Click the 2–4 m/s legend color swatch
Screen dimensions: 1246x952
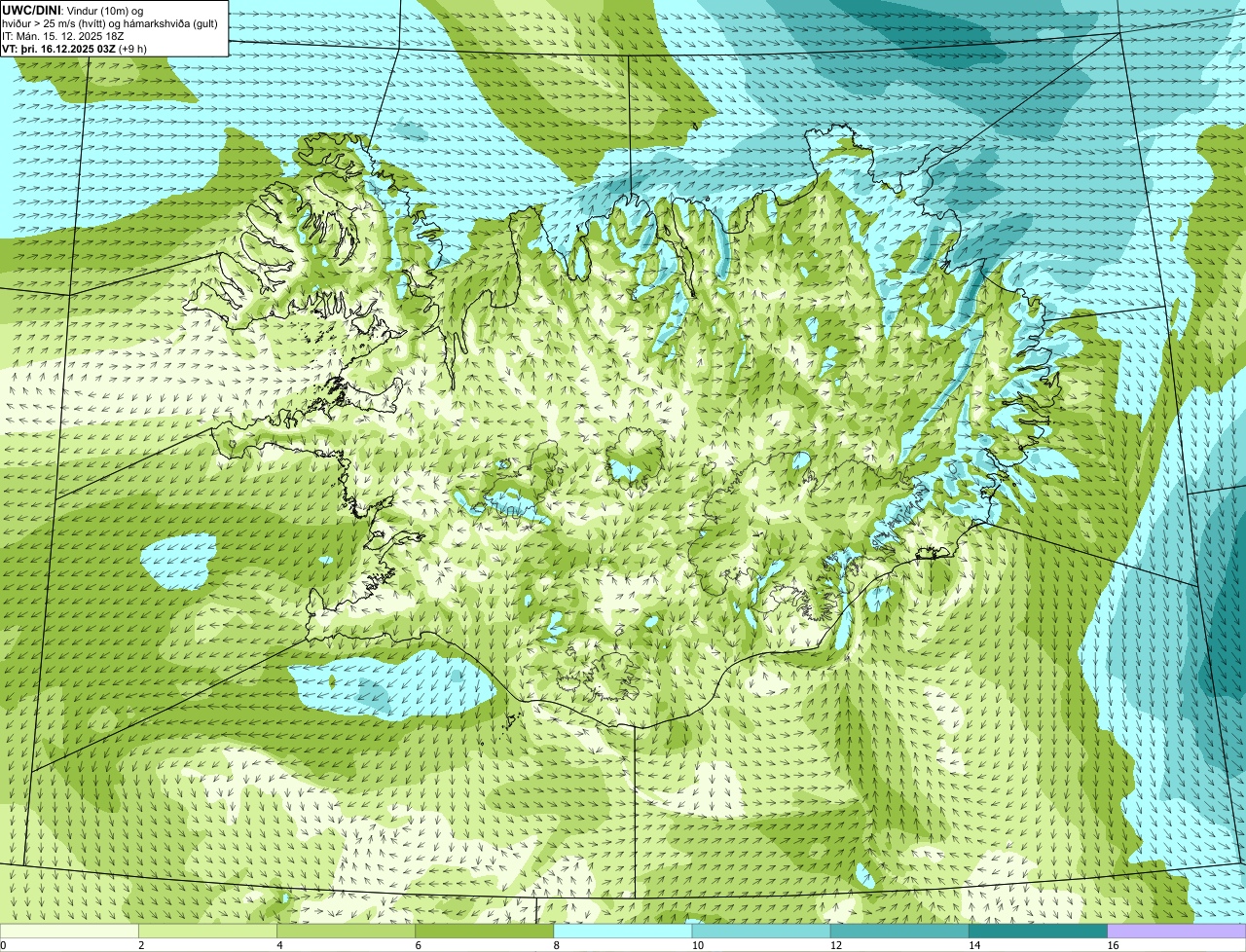(207, 931)
